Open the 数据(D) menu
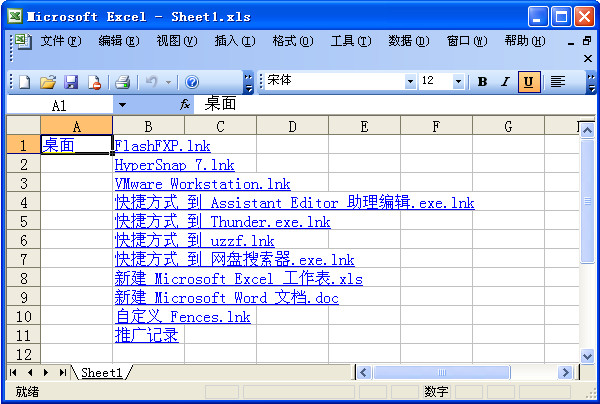 coord(409,41)
